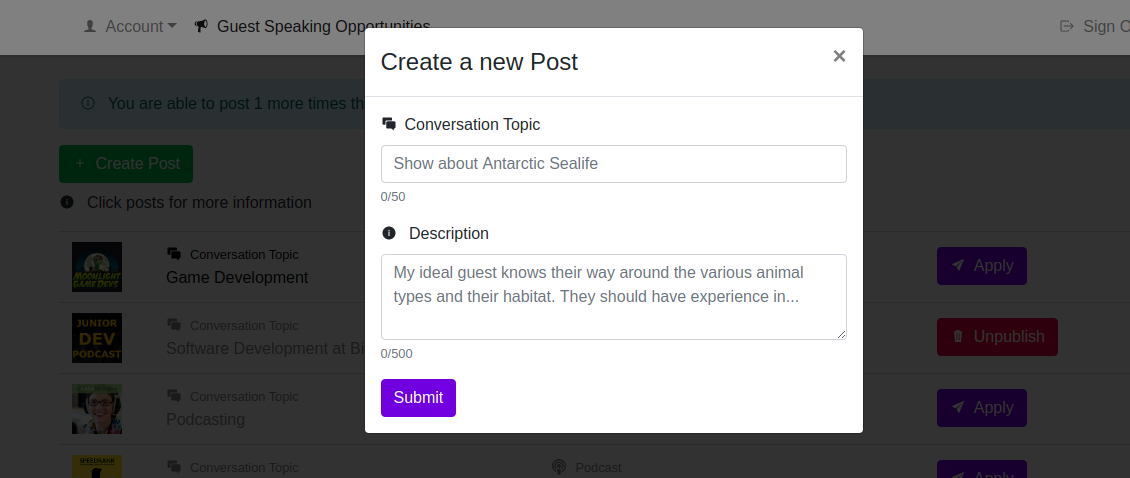
Task: Submit the new post
Action: [x=418, y=397]
